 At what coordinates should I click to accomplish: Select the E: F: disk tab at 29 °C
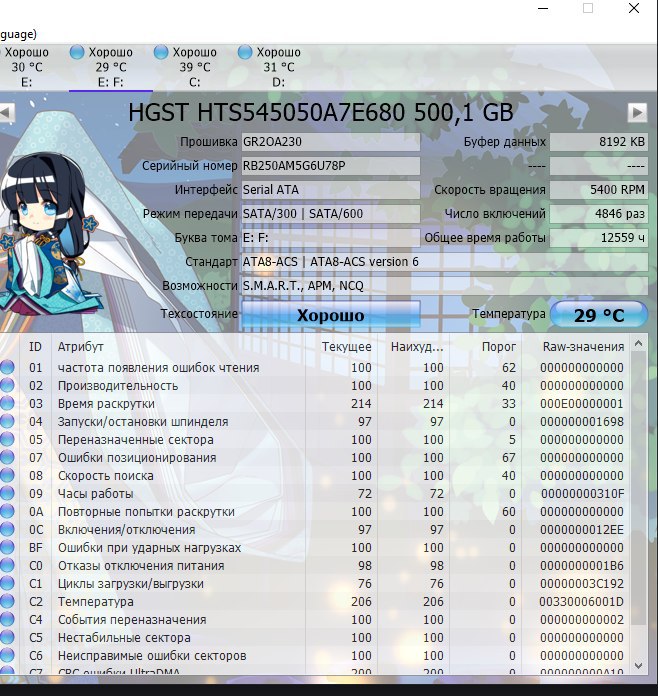pyautogui.click(x=111, y=67)
